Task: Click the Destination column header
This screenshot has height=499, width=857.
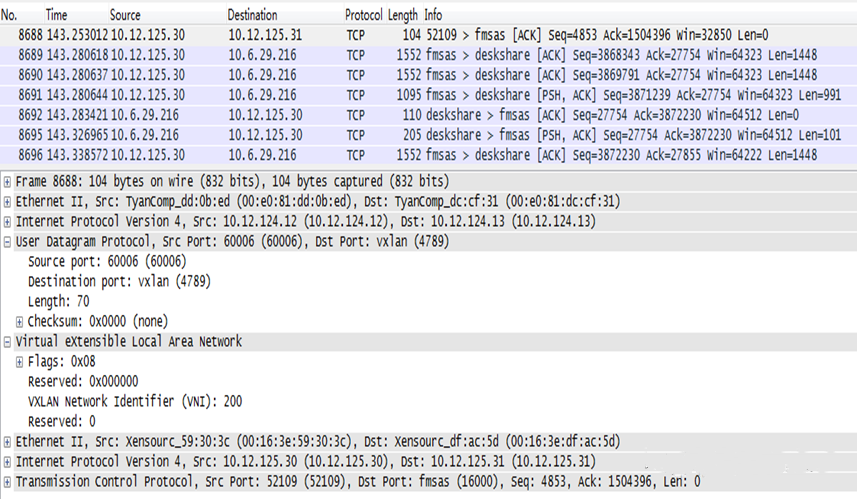Action: [253, 15]
